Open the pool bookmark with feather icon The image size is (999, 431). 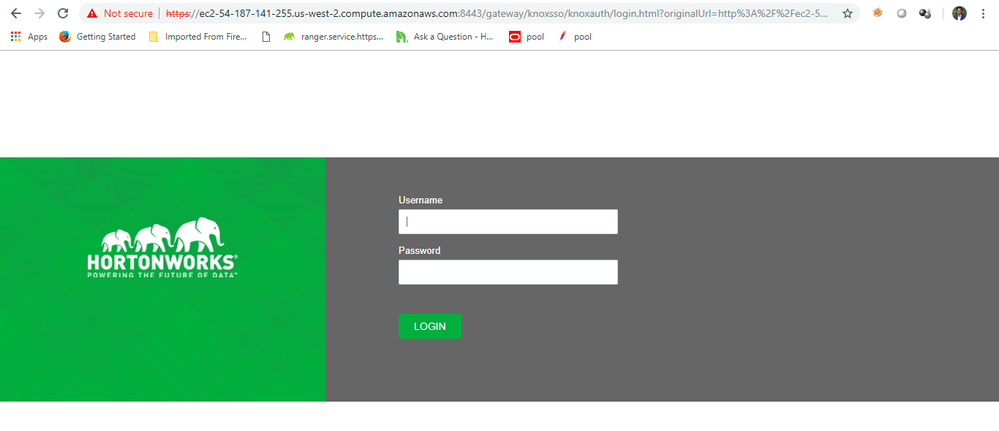coord(575,37)
